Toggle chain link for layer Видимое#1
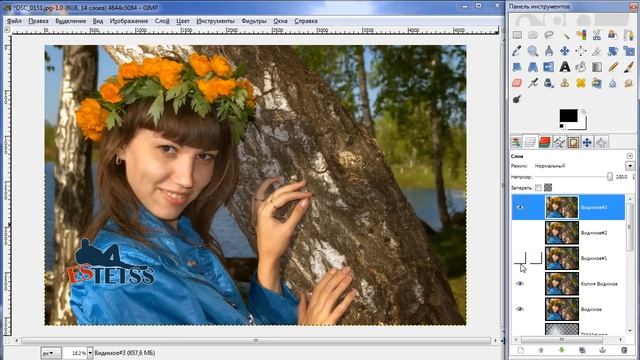 536,258
